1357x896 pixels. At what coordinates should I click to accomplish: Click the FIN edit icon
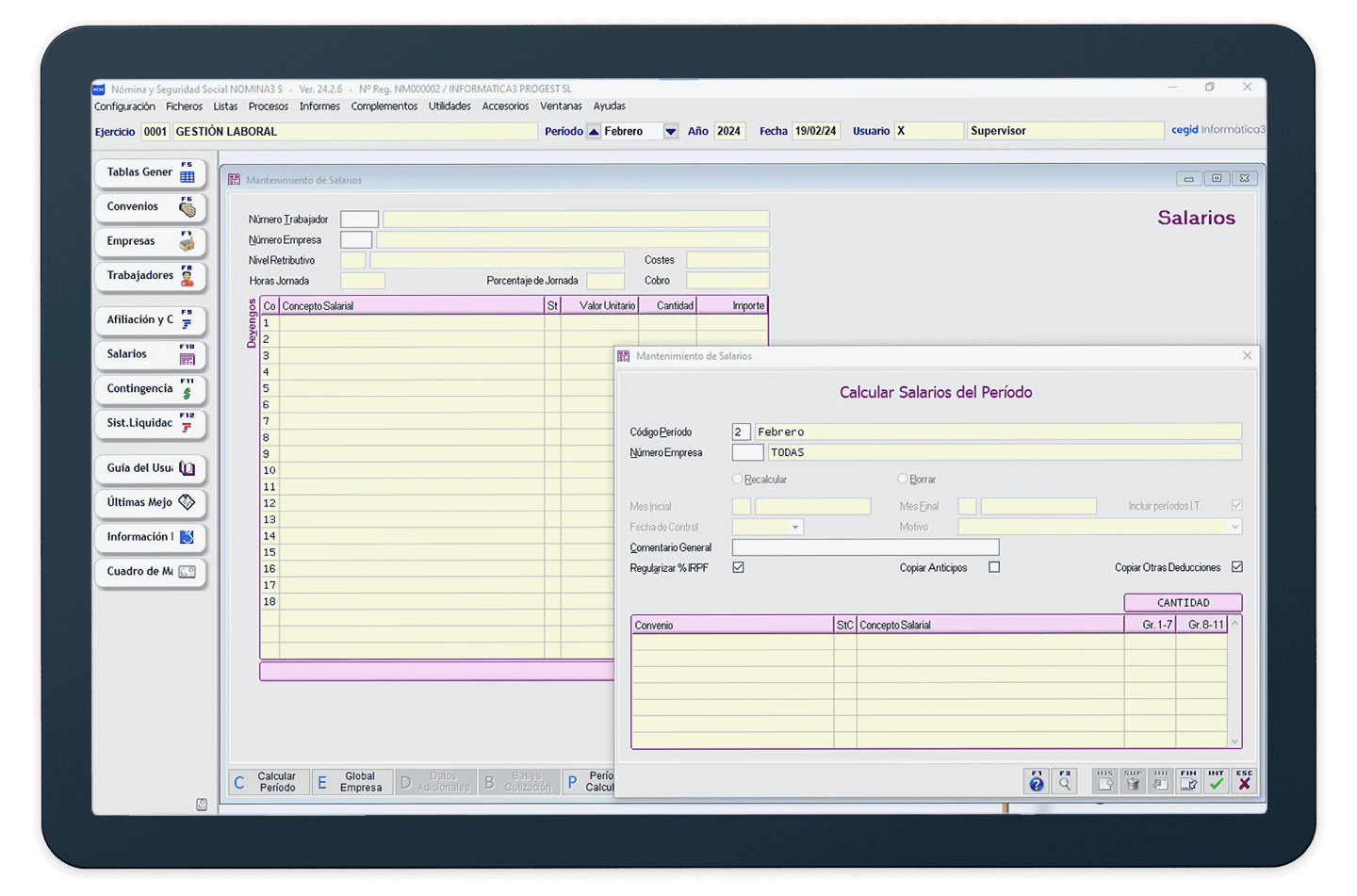1188,781
